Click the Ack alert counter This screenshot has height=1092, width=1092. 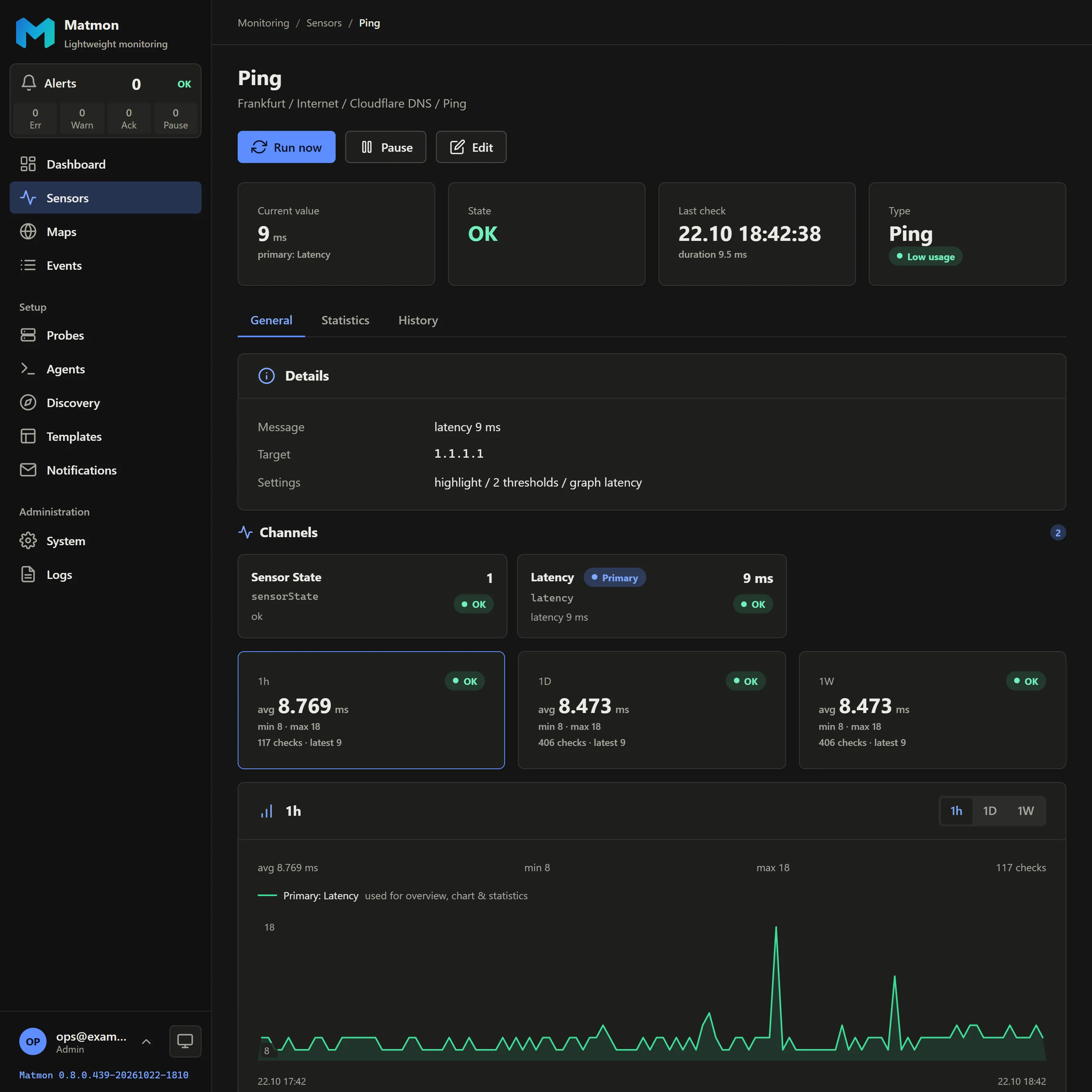click(x=129, y=119)
